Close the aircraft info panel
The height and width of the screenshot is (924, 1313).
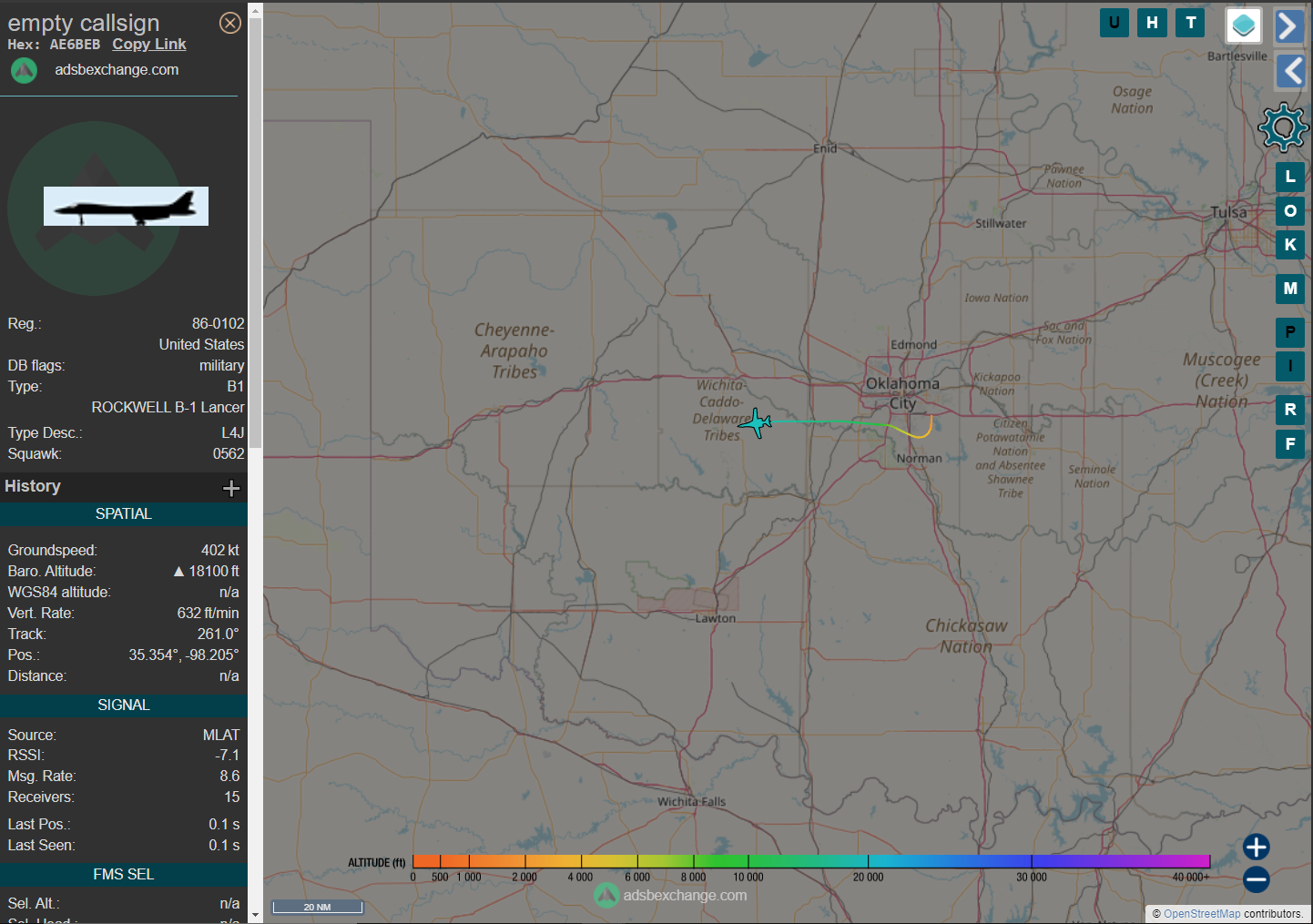230,23
